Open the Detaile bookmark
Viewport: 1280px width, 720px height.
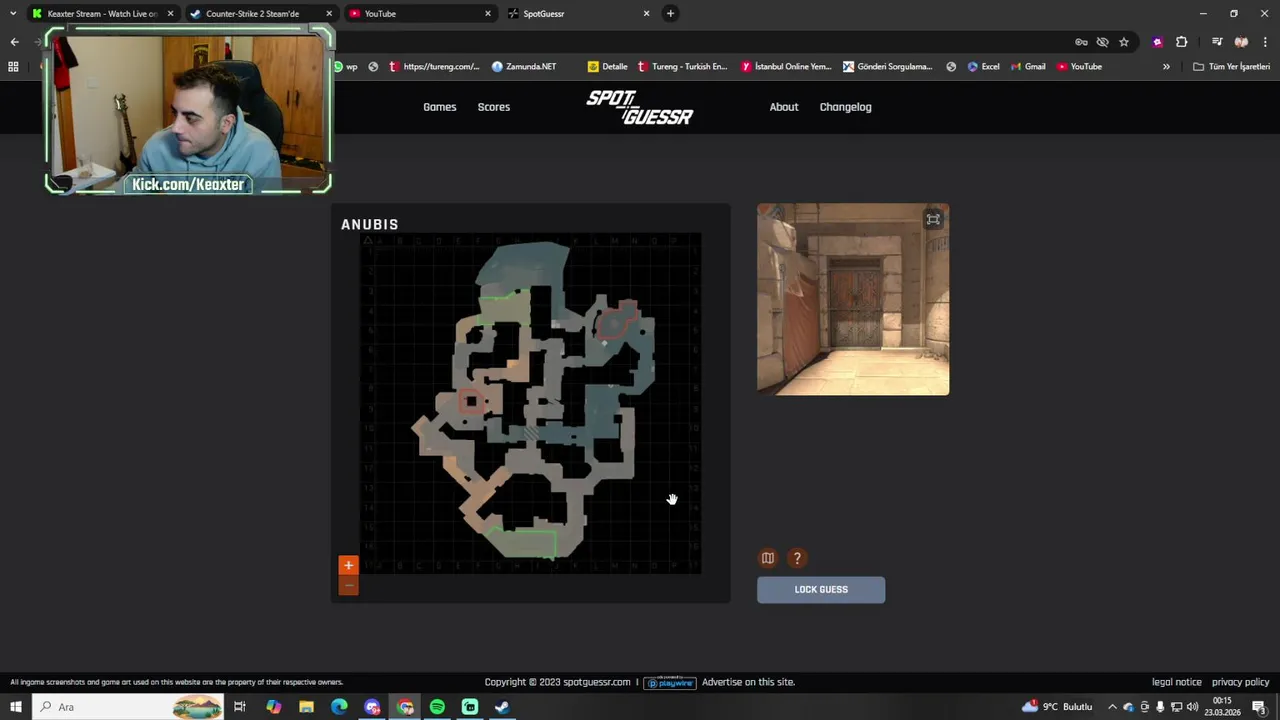pyautogui.click(x=608, y=67)
